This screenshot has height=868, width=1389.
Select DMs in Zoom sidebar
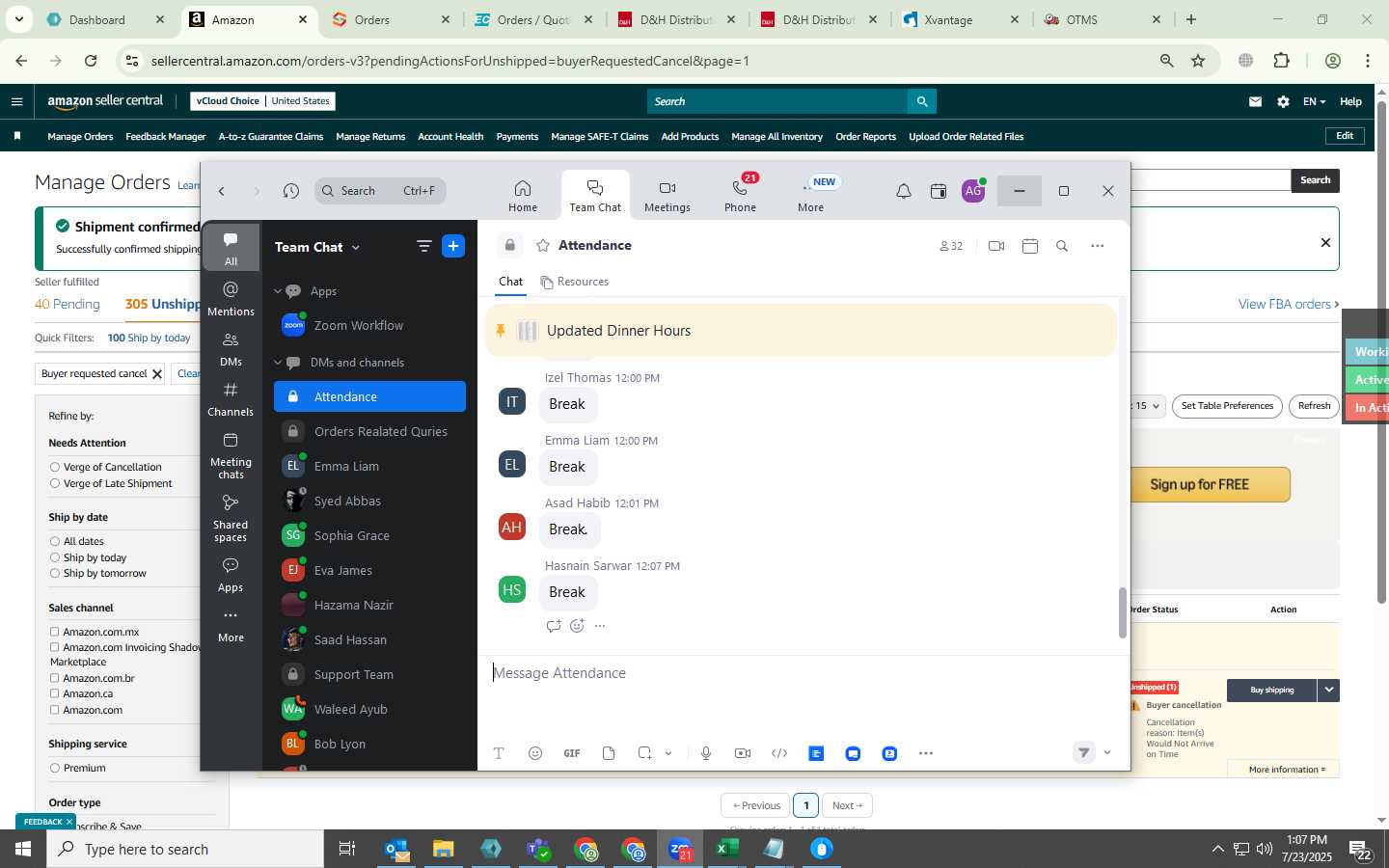[x=231, y=349]
